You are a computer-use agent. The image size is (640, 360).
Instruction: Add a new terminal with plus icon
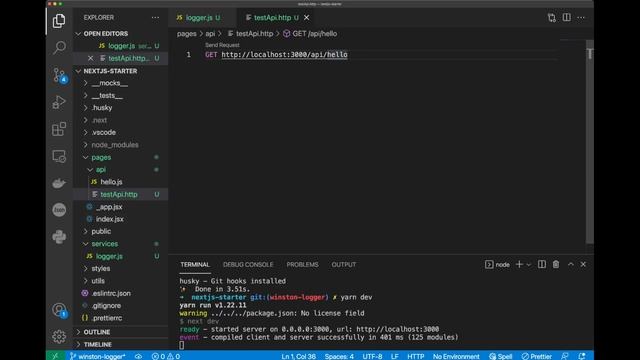(x=519, y=264)
